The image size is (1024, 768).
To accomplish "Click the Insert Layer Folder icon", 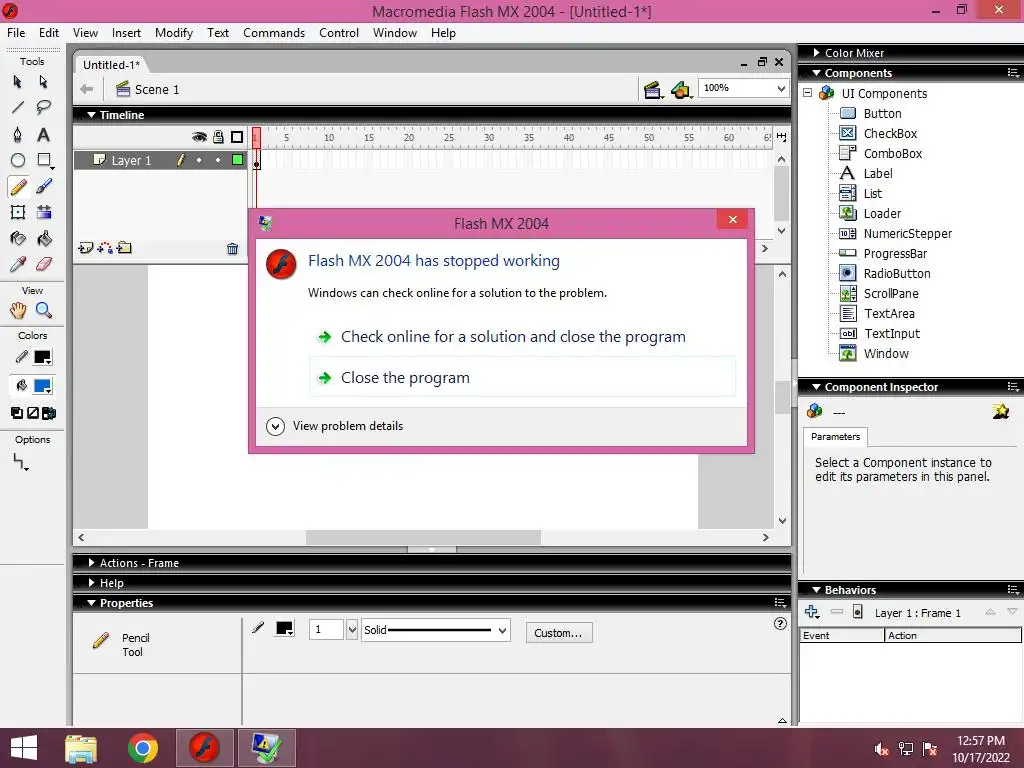I will pos(124,248).
